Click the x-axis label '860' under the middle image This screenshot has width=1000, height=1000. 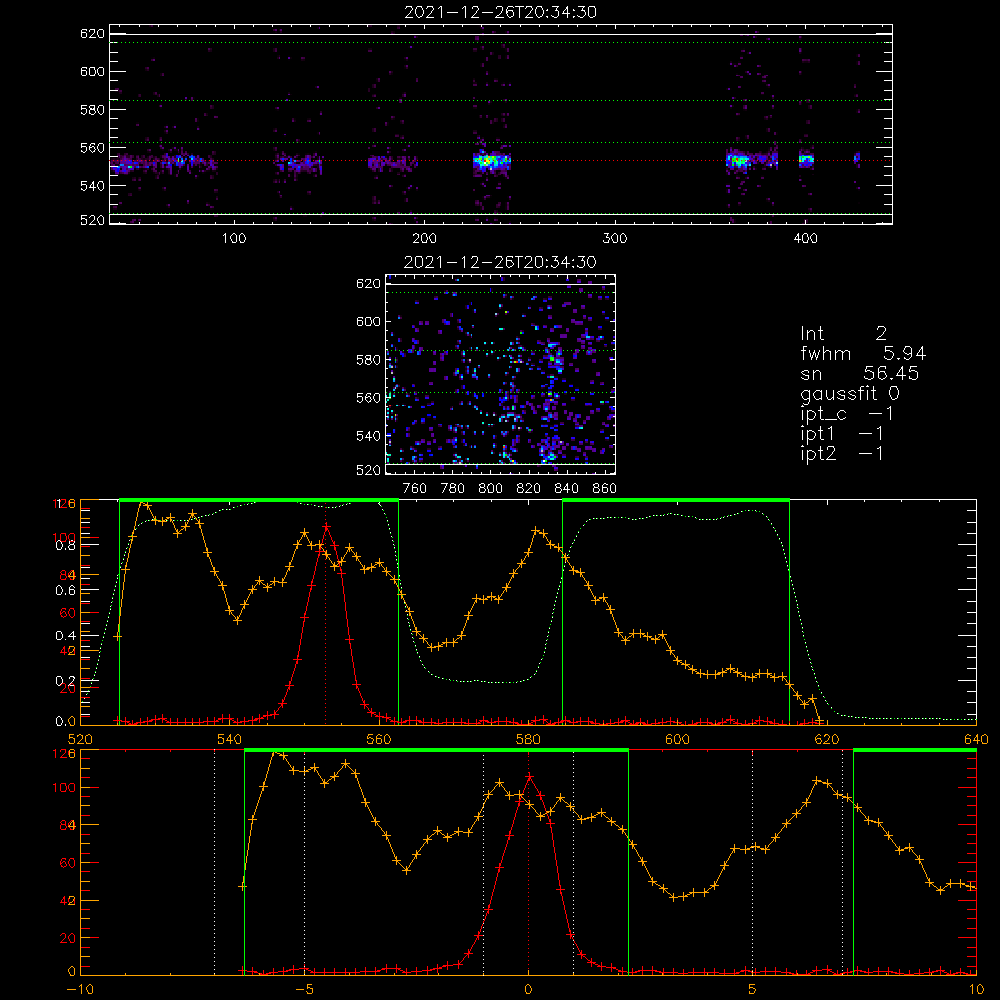(x=605, y=489)
